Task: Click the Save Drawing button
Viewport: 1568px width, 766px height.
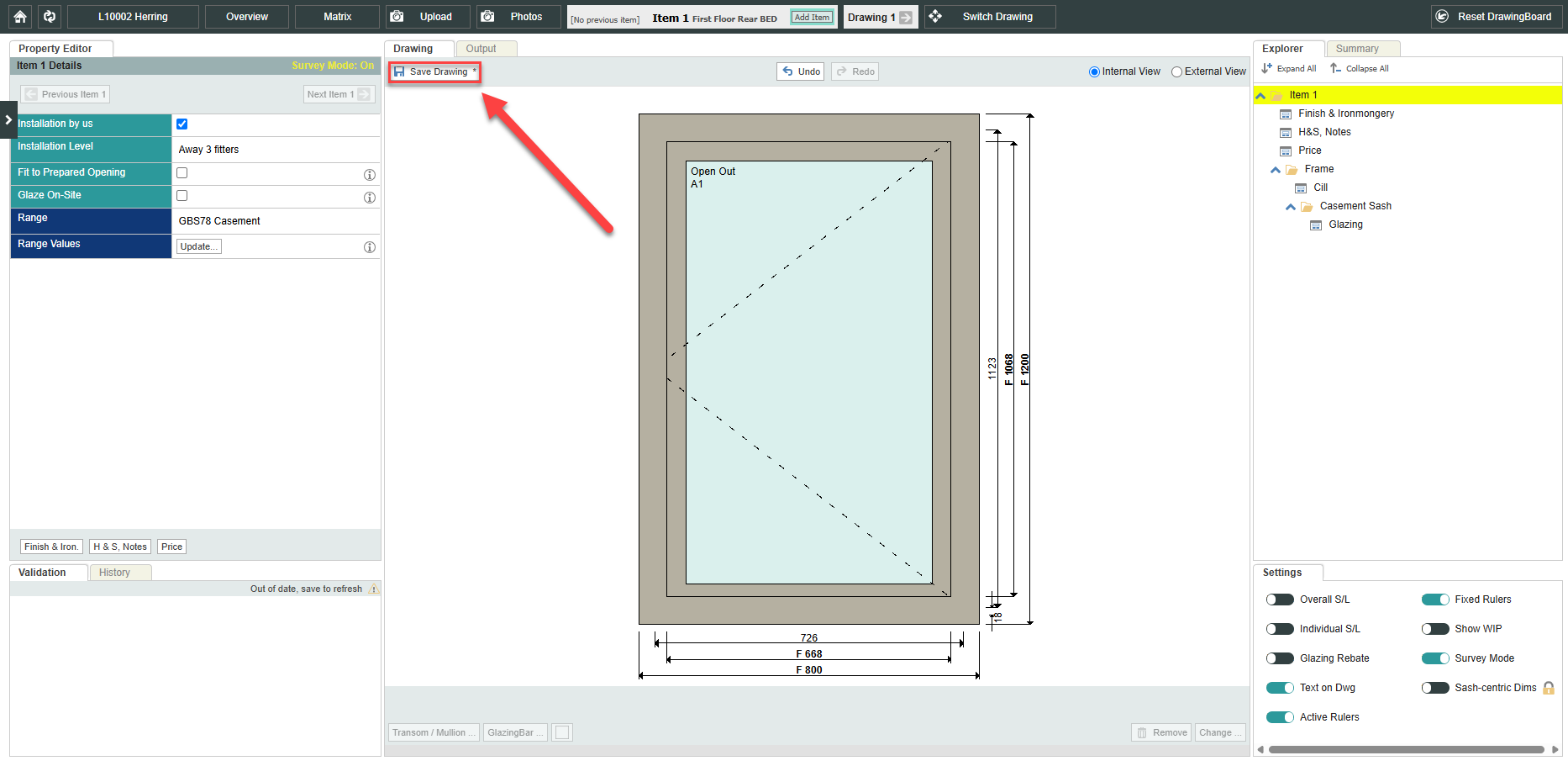Action: [x=434, y=72]
